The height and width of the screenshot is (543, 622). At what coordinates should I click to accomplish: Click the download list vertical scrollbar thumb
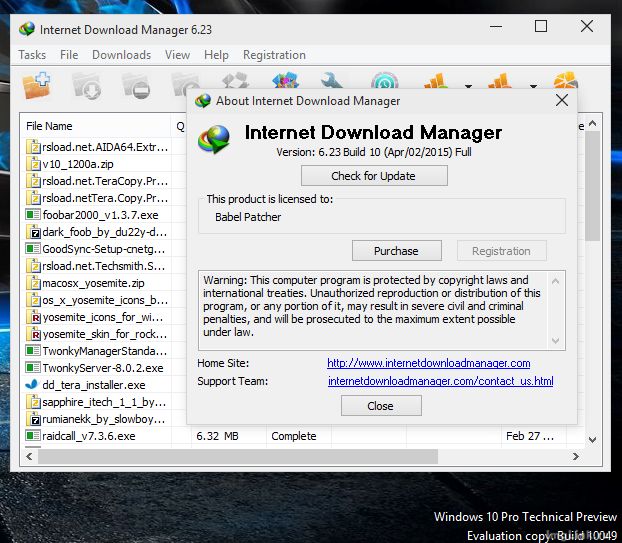(x=592, y=186)
